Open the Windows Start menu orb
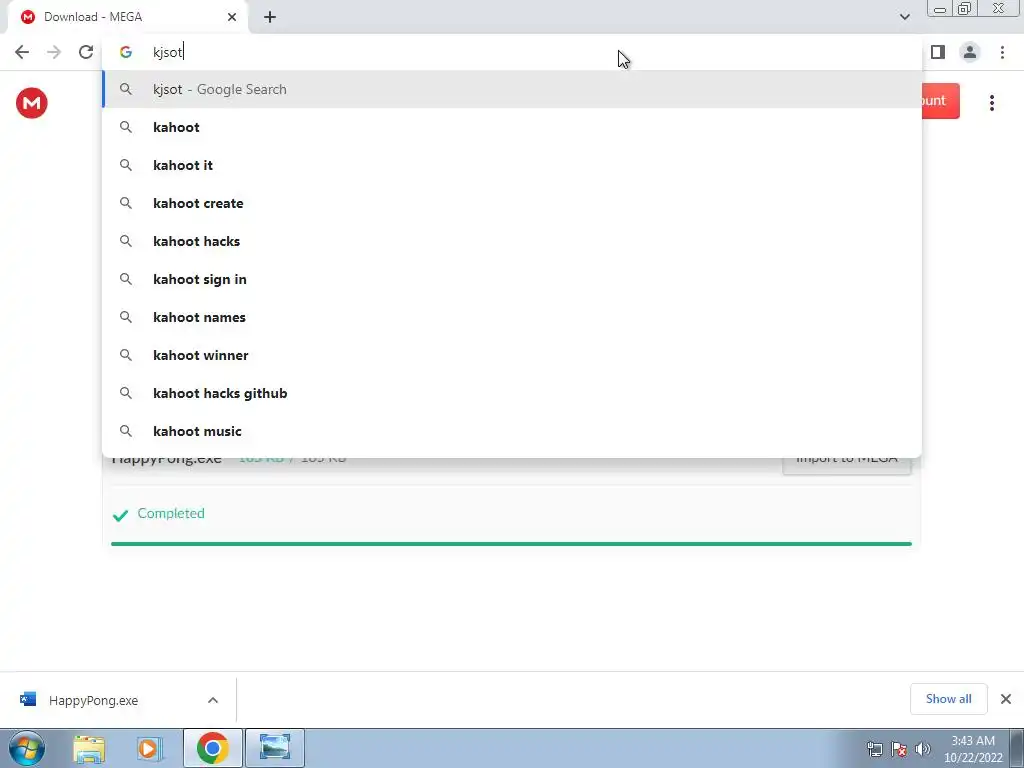 click(27, 748)
